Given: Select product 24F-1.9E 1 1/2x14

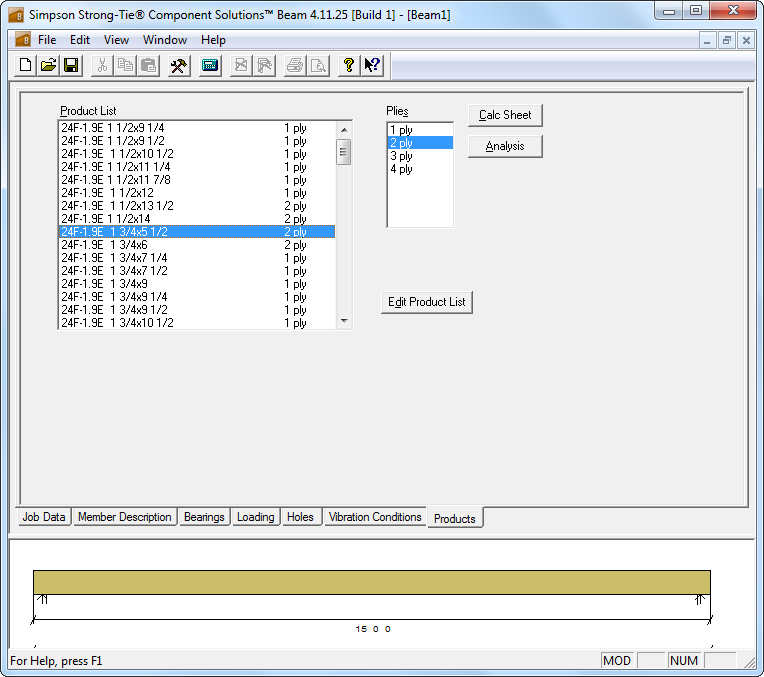Looking at the screenshot, I should (197, 219).
